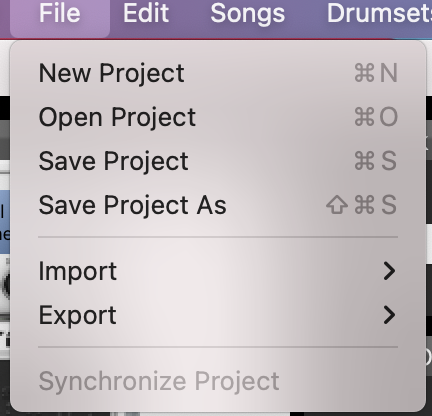Open the Drumsets menu

[x=379, y=13]
